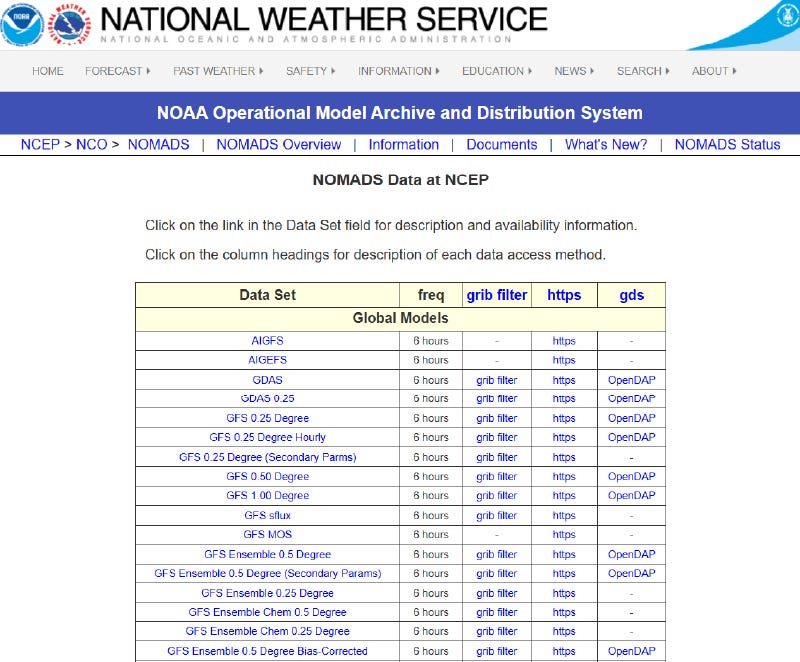Click the '6 hours' freq cell for AIGFS

[x=431, y=341]
